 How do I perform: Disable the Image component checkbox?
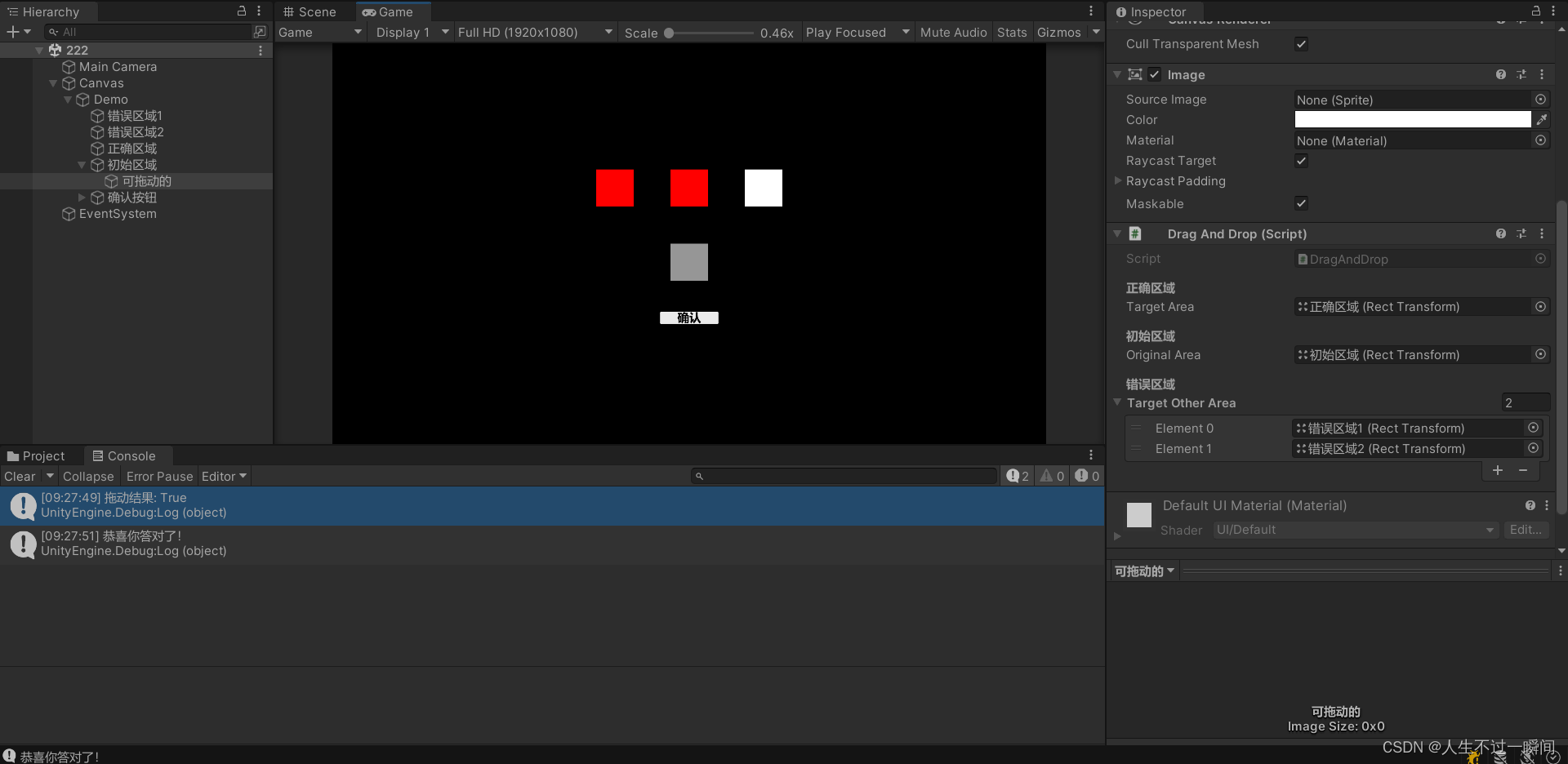click(1155, 74)
